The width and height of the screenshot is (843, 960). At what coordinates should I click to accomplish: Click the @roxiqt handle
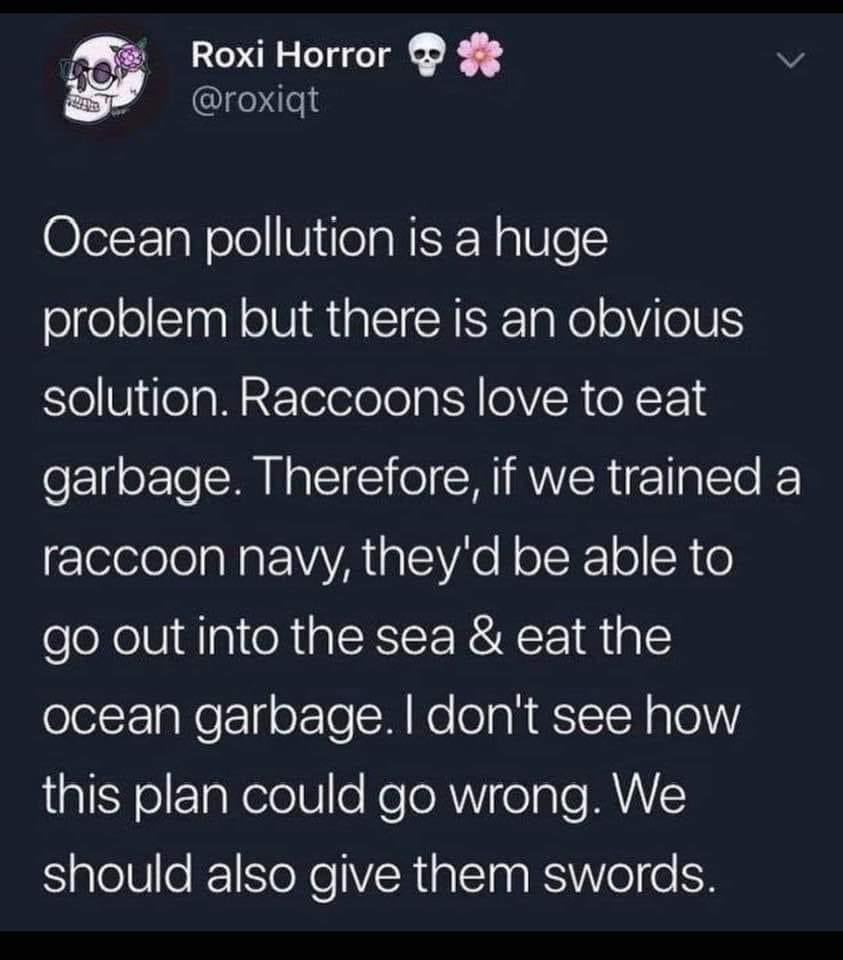coord(254,97)
